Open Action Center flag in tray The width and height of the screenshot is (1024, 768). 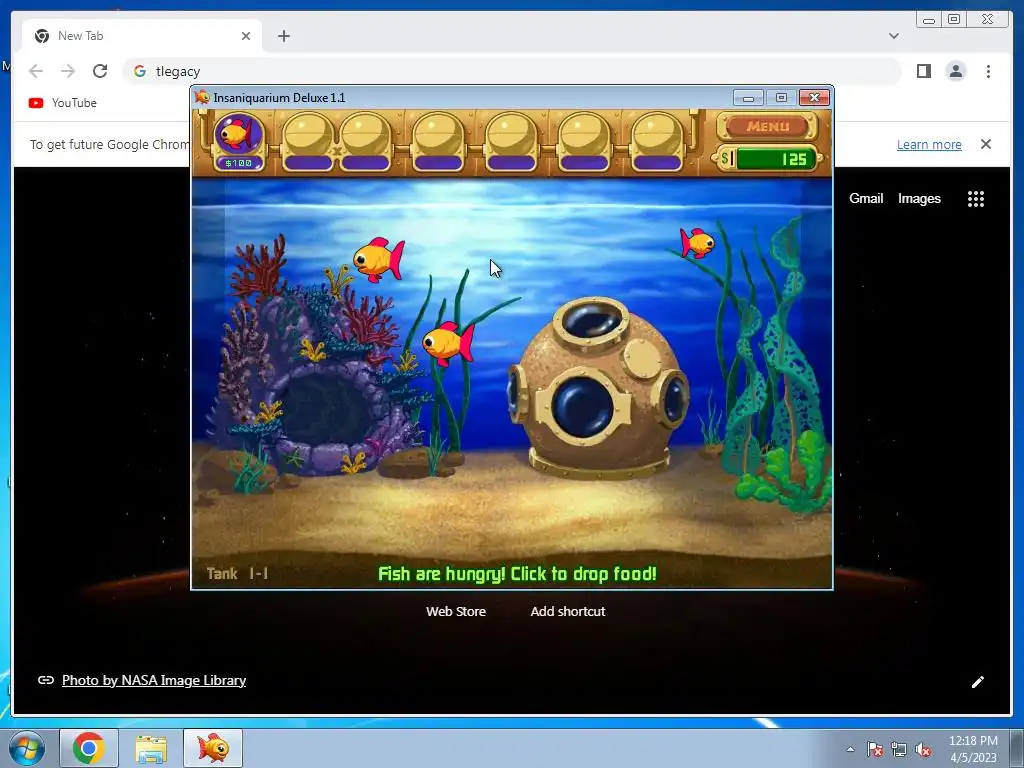[874, 749]
